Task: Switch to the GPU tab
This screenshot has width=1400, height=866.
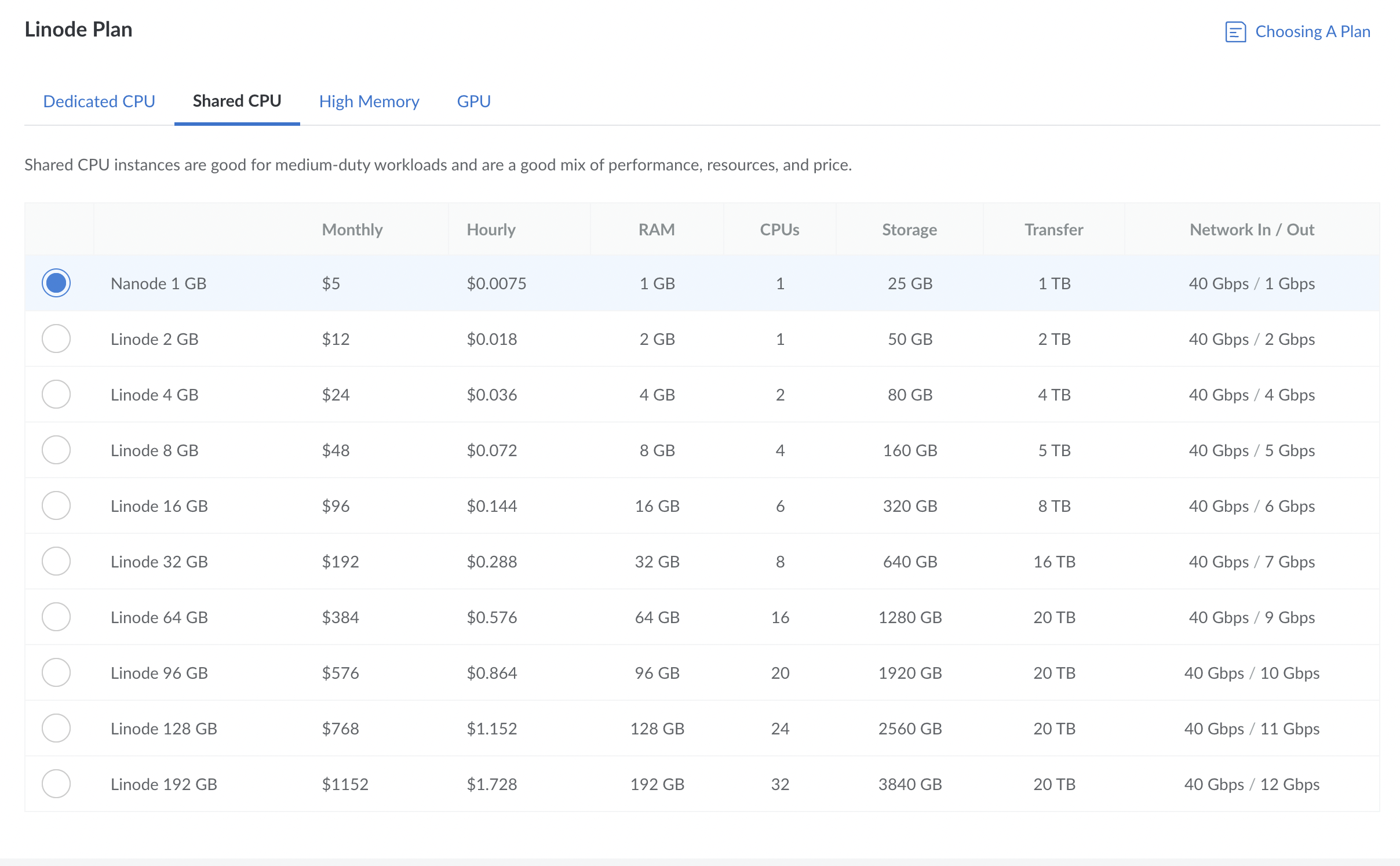Action: [474, 101]
